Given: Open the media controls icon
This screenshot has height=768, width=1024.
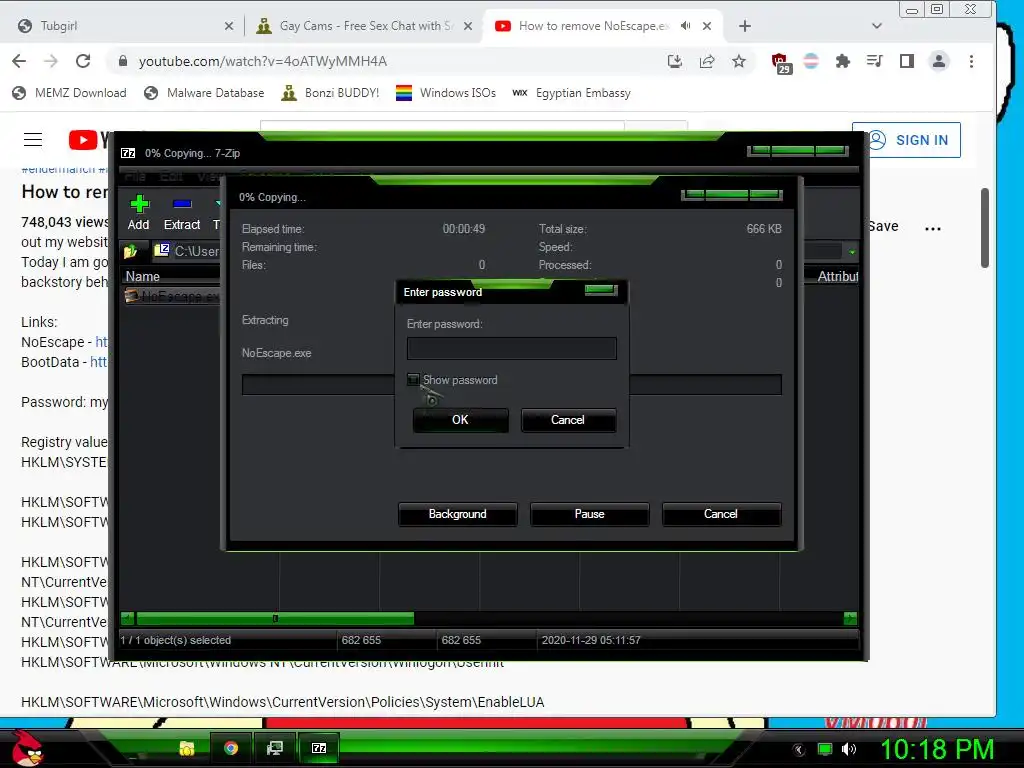Looking at the screenshot, I should click(874, 61).
